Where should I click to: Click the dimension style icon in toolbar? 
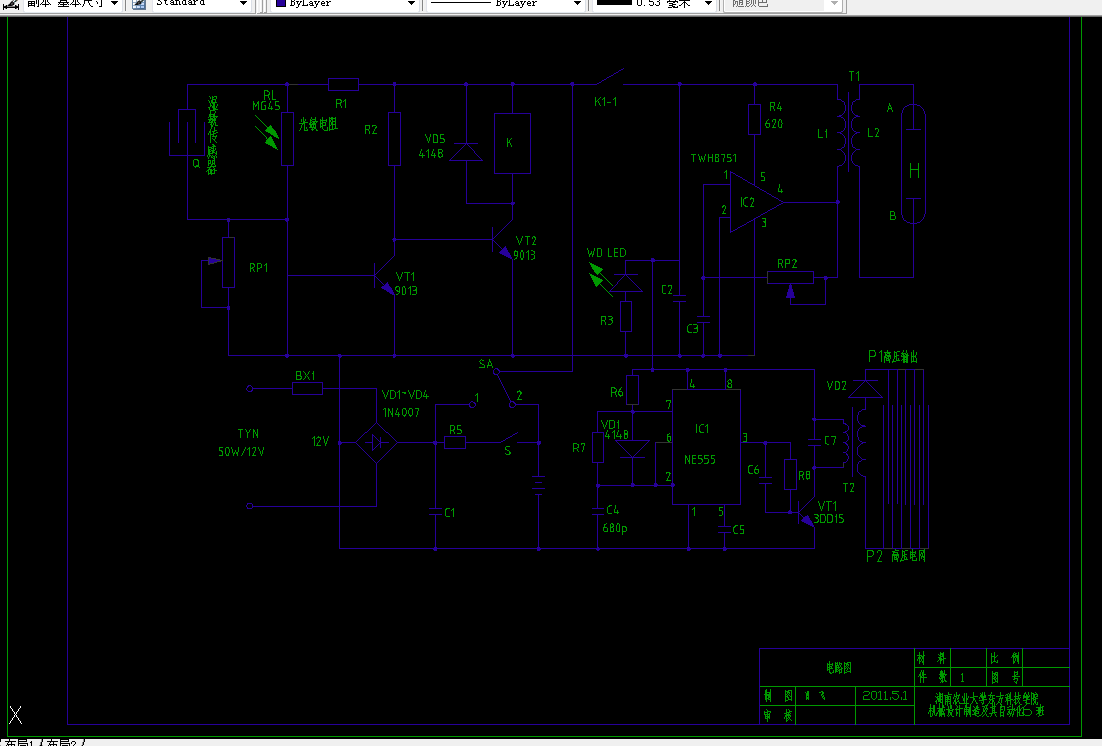[x=11, y=4]
